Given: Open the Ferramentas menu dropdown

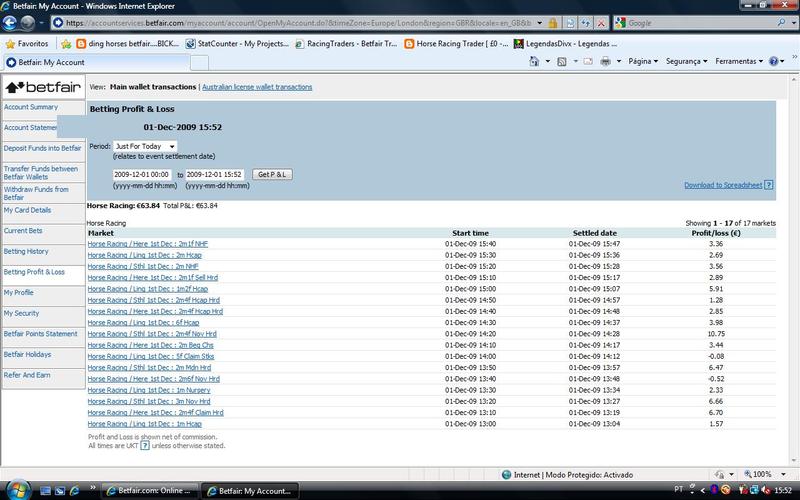Looking at the screenshot, I should coord(739,61).
